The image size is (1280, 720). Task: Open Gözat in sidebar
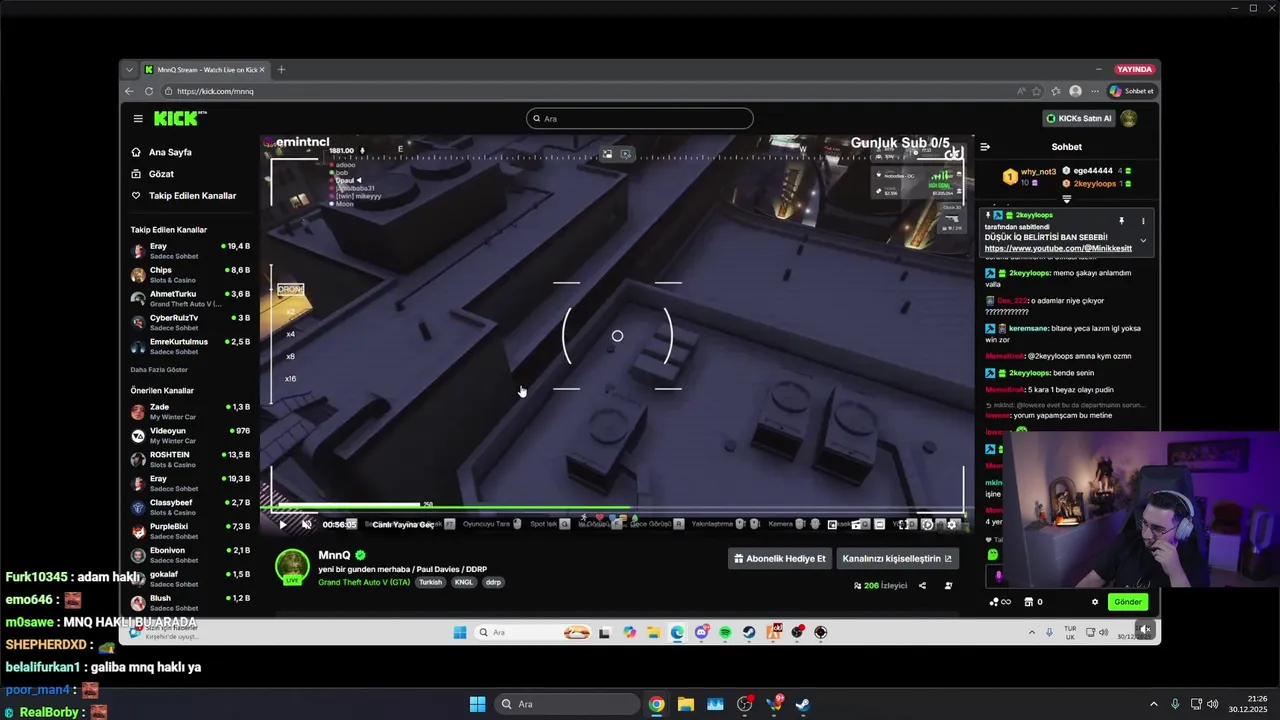161,174
